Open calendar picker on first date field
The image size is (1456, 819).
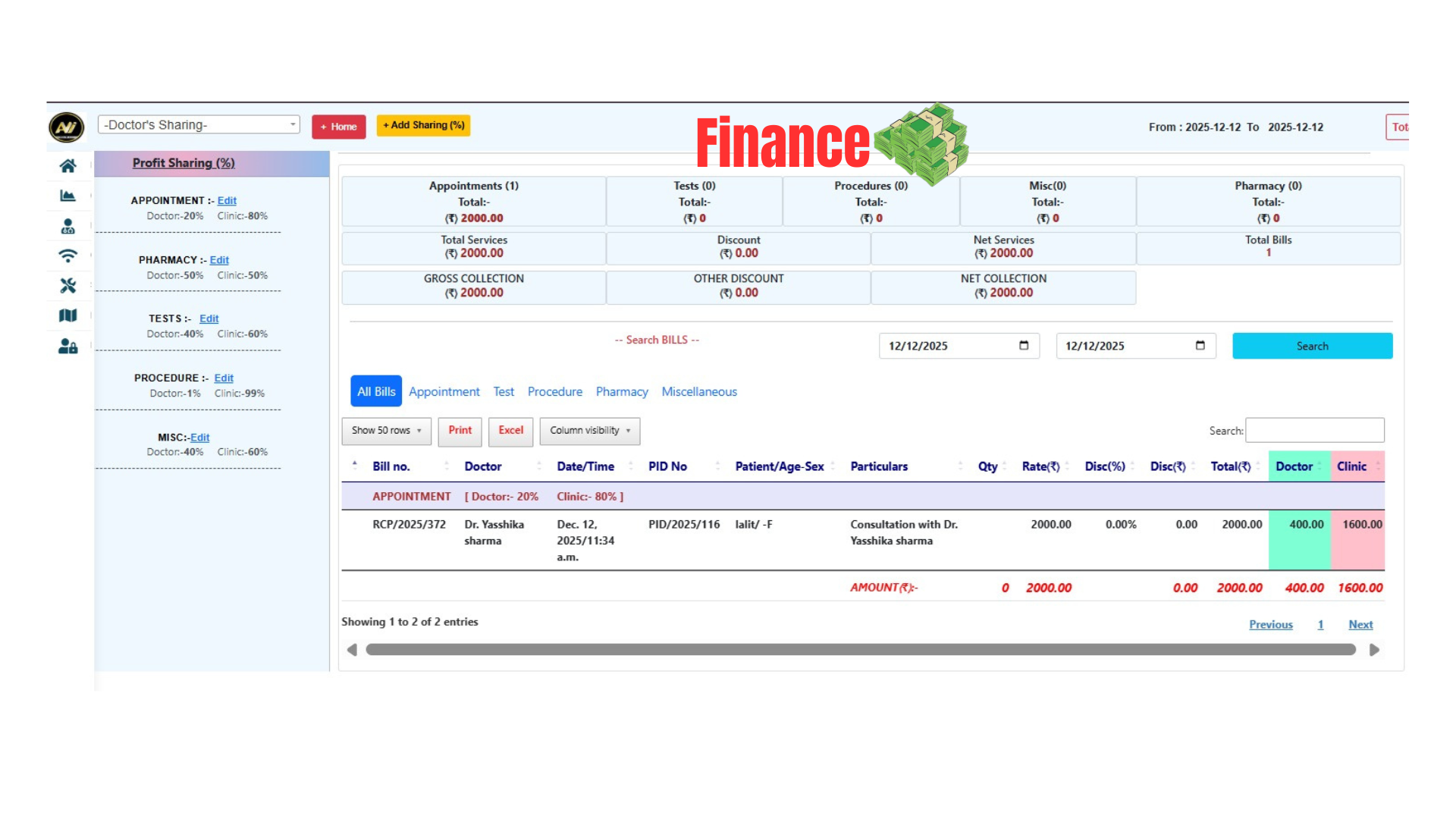coord(1024,346)
